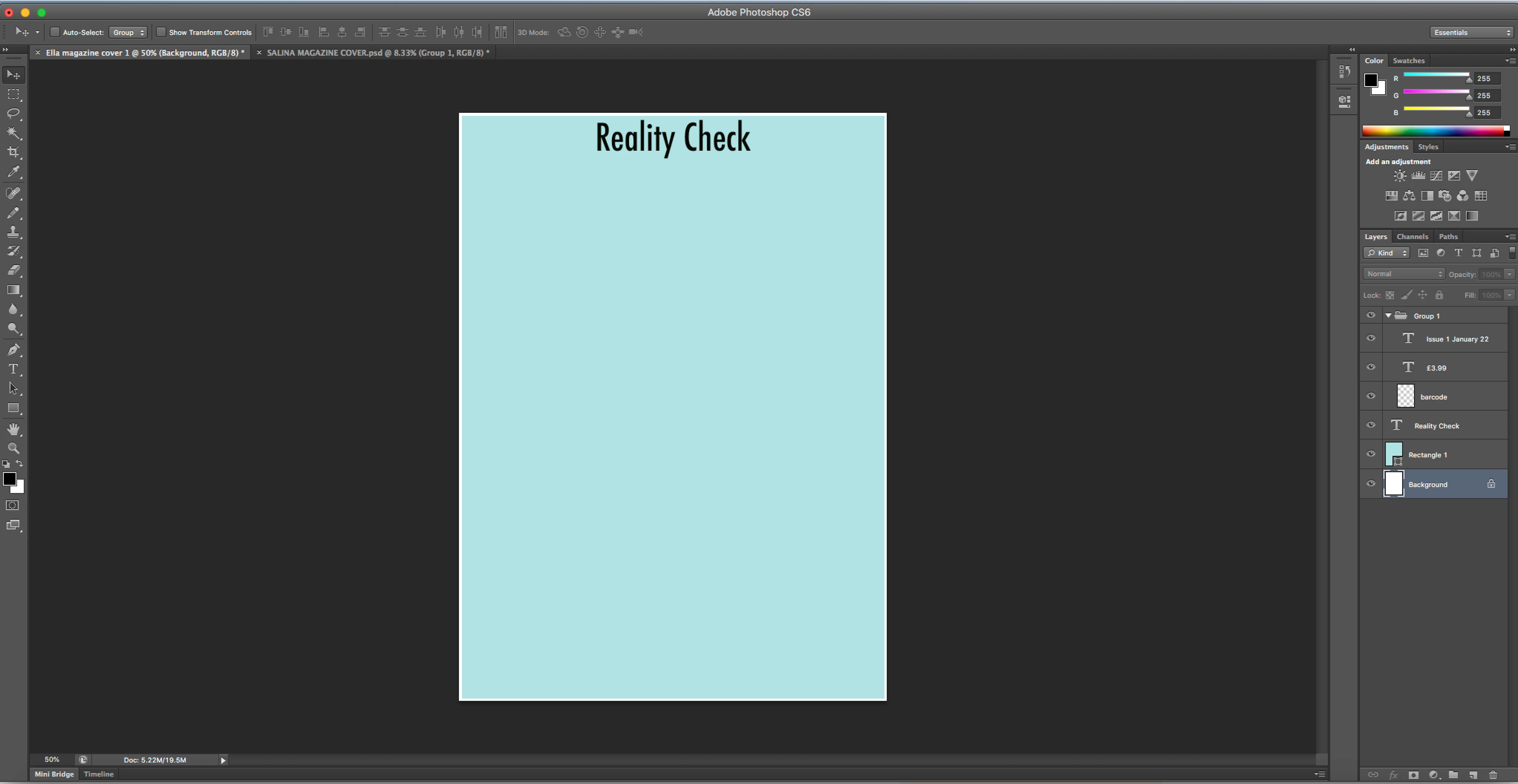
Task: Hide the barcode layer
Action: (1371, 396)
